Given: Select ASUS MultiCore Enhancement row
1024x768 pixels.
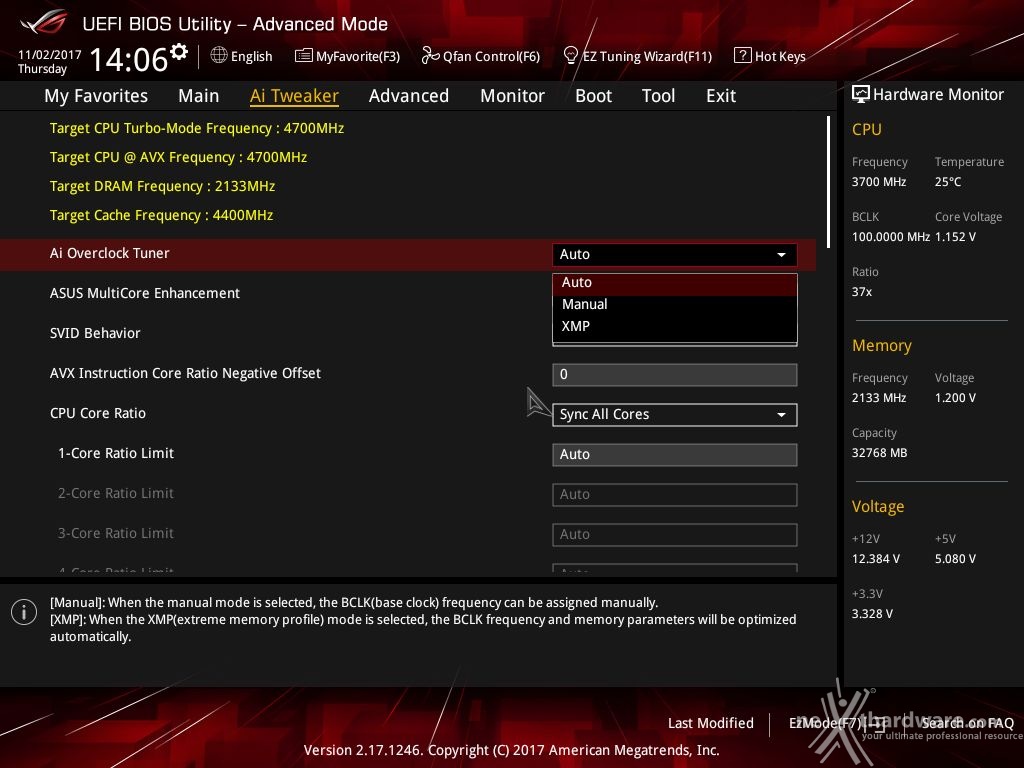Looking at the screenshot, I should pyautogui.click(x=145, y=293).
